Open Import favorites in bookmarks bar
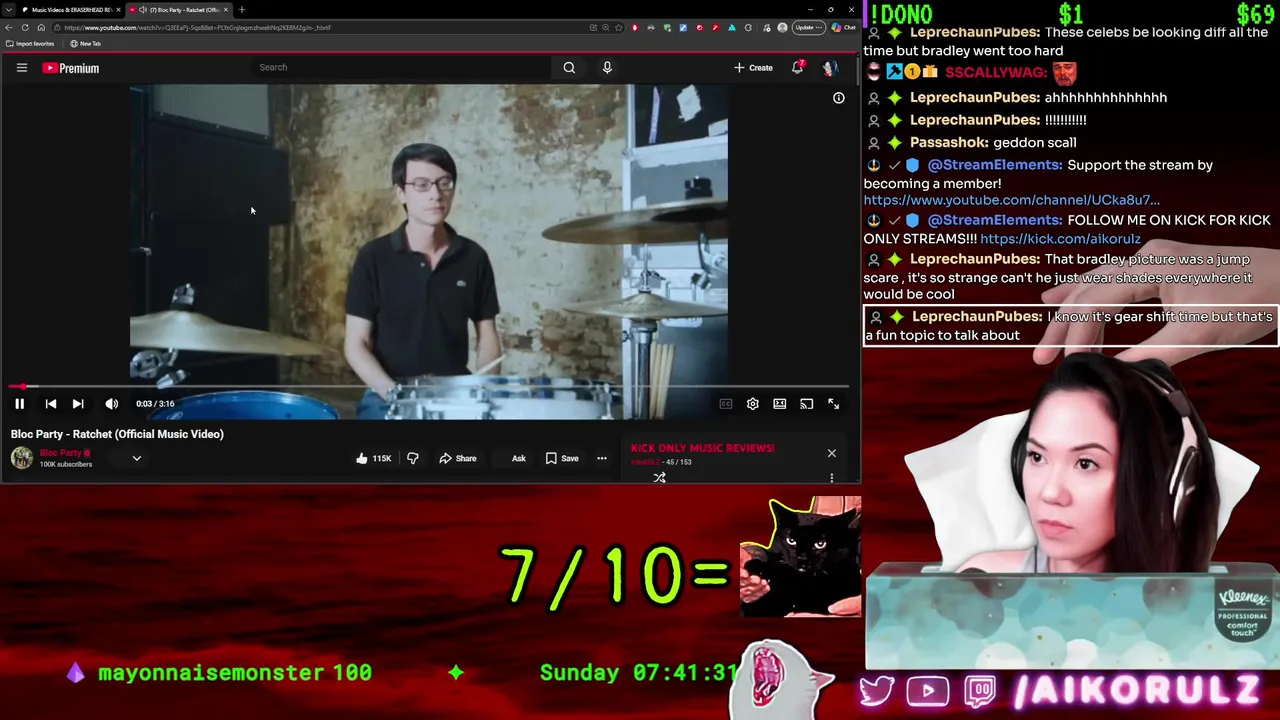This screenshot has width=1280, height=720. pos(30,44)
